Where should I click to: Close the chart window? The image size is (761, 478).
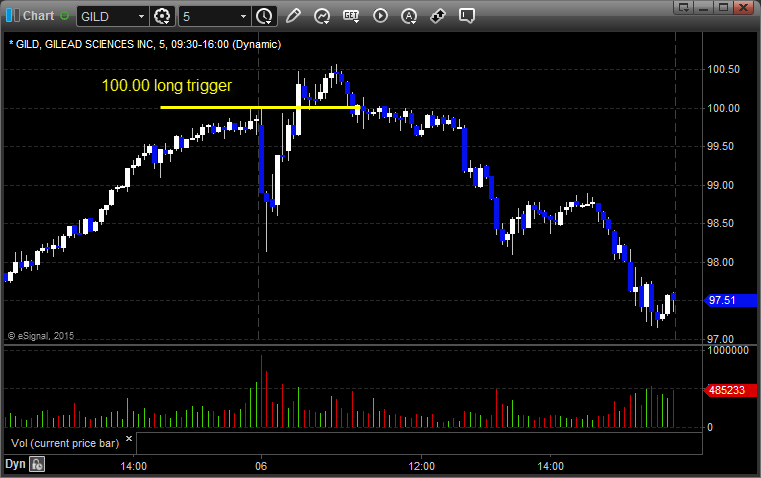pos(743,7)
